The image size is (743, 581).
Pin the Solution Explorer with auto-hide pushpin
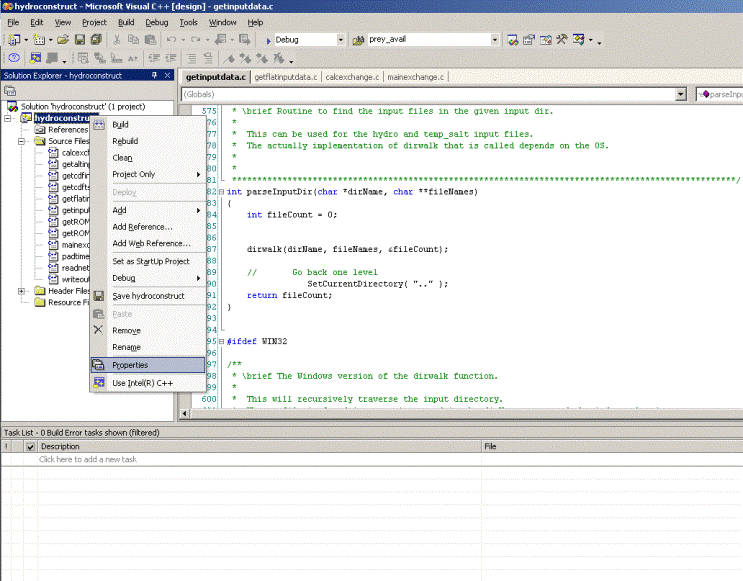(x=154, y=75)
